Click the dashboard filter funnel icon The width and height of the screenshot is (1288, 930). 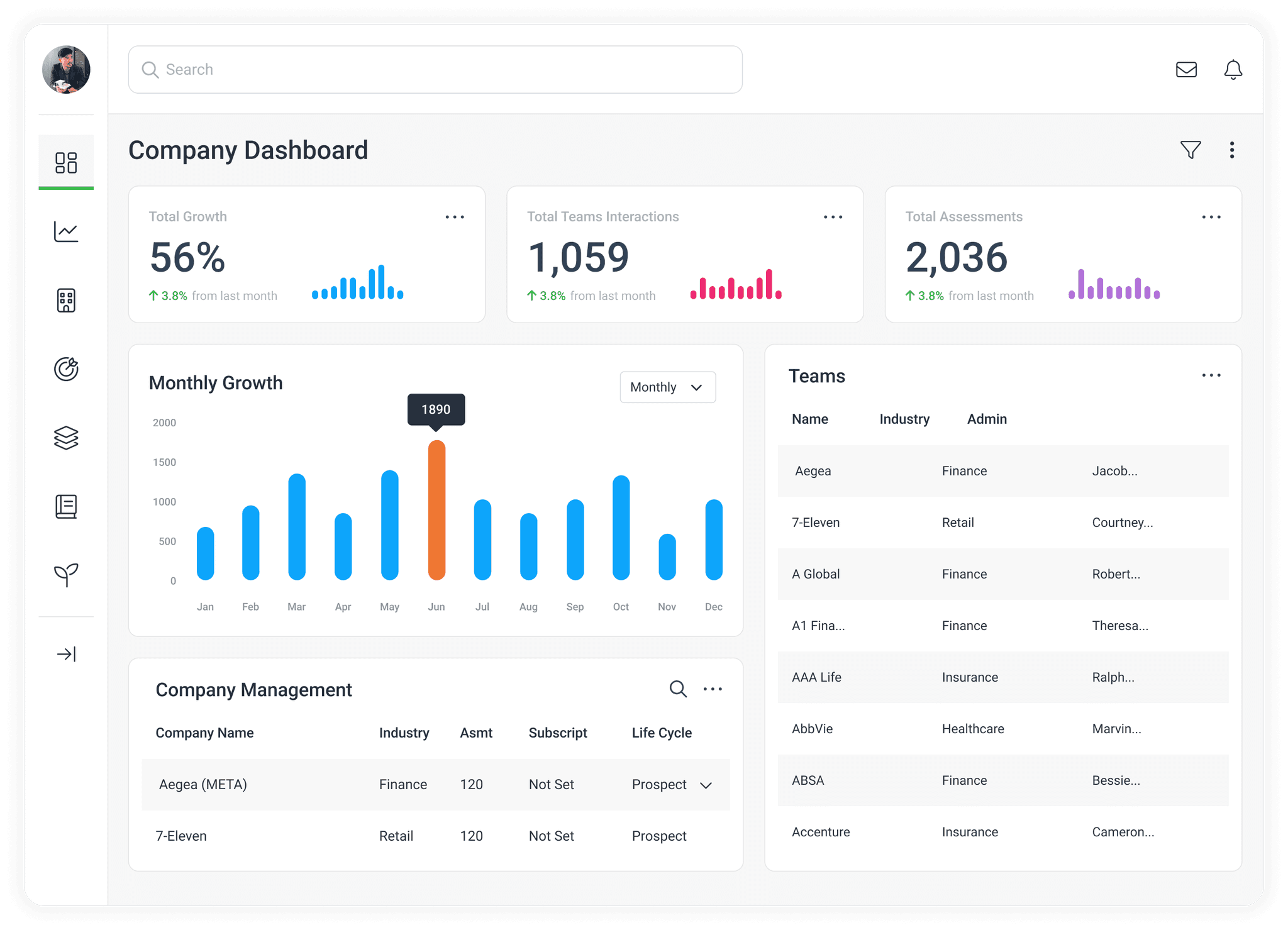(x=1191, y=150)
